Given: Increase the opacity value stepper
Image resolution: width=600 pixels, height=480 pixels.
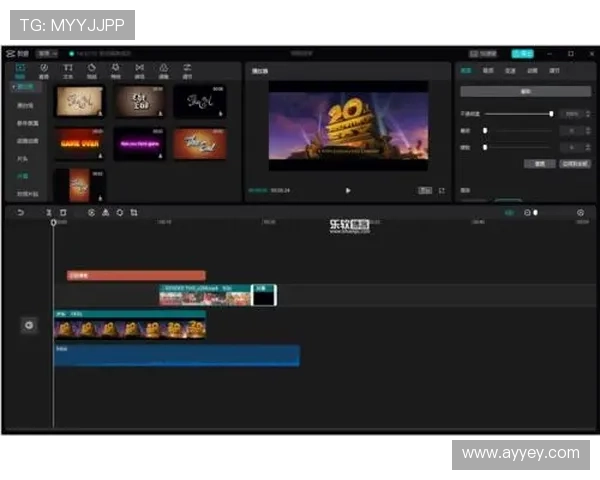Looking at the screenshot, I should pos(588,114).
